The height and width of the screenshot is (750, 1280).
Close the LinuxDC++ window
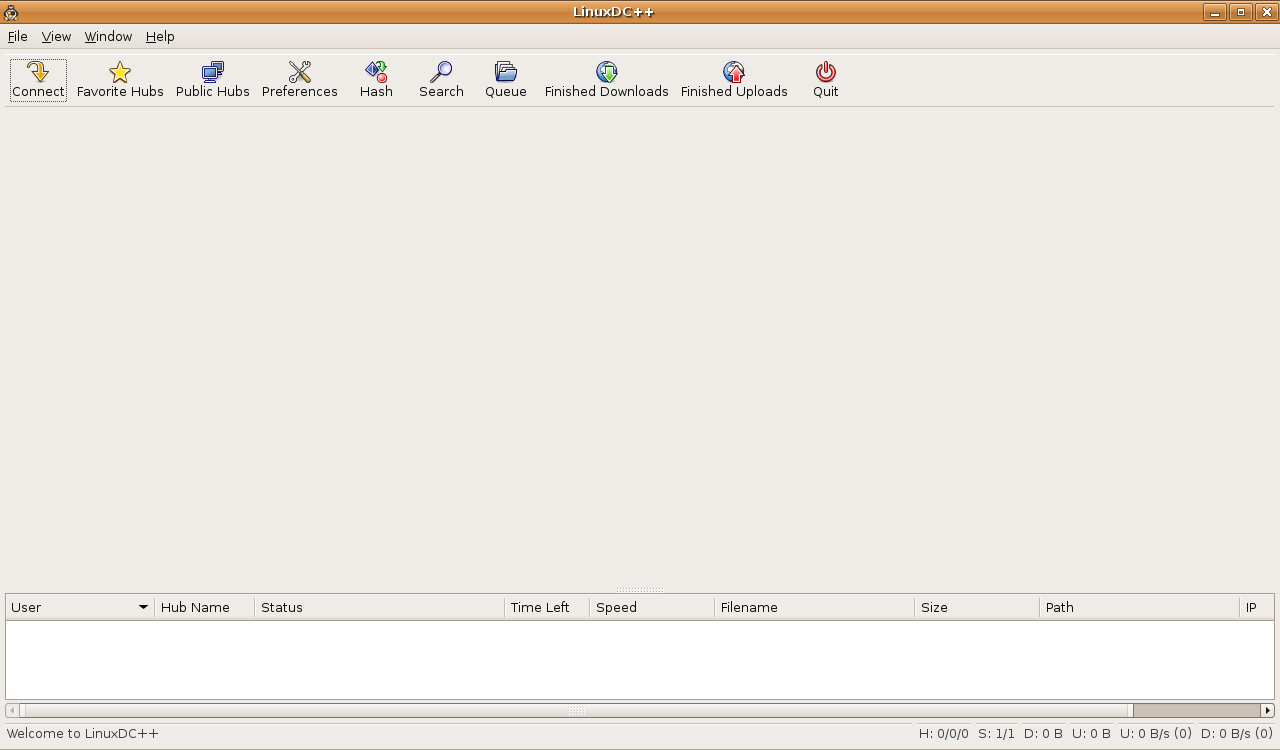click(x=1266, y=12)
